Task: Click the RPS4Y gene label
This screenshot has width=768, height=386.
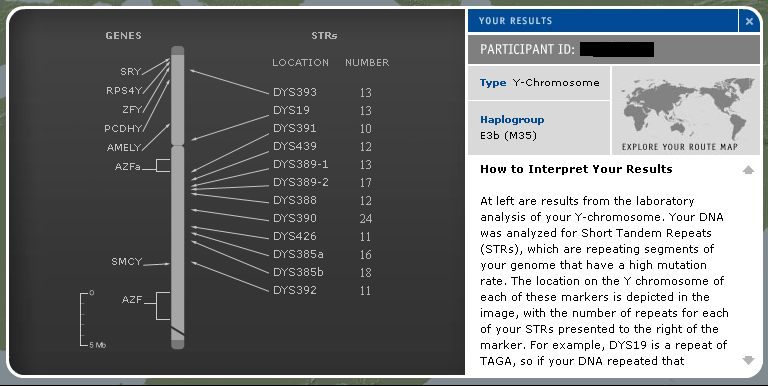Action: pos(123,91)
